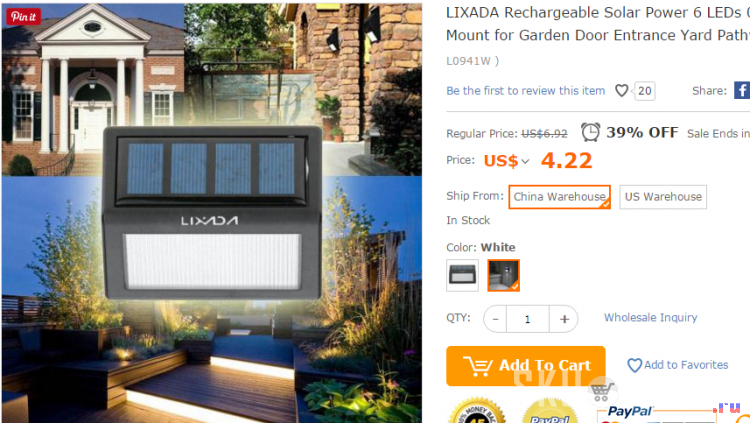The image size is (750, 423).
Task: Click the Pin it button on product image
Action: coord(23,17)
